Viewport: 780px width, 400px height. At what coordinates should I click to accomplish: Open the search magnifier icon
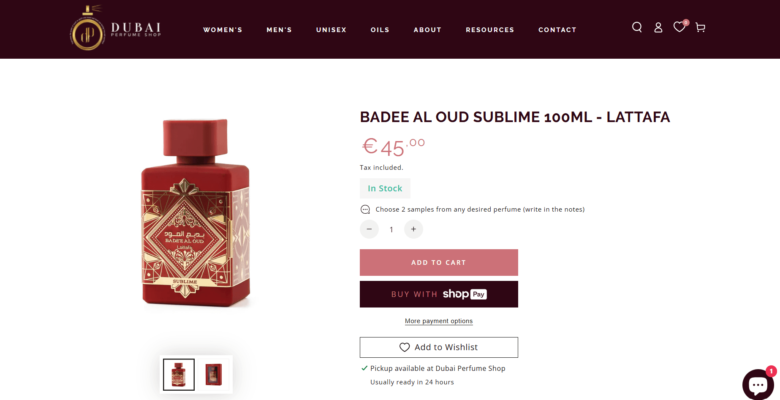[637, 27]
